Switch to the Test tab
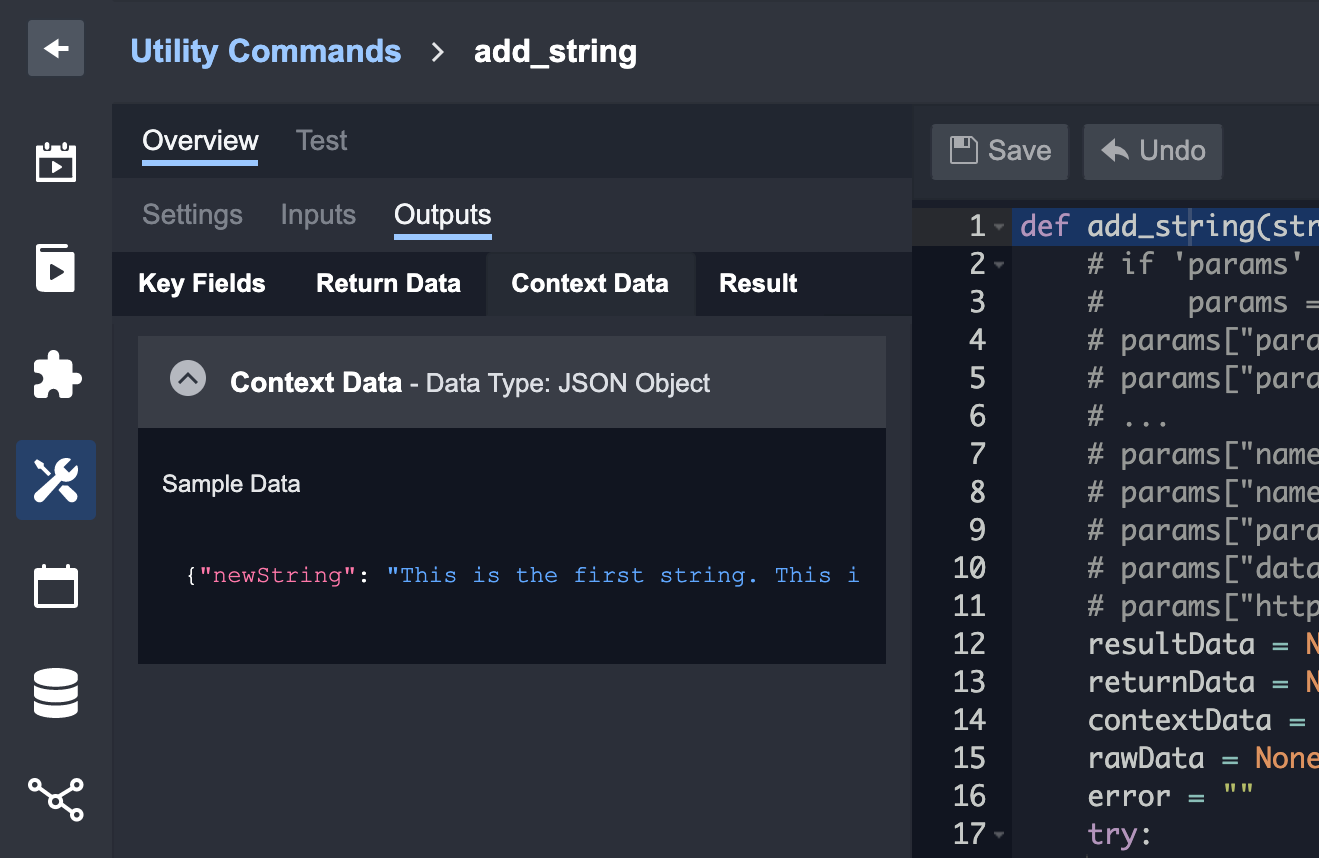 pos(321,141)
